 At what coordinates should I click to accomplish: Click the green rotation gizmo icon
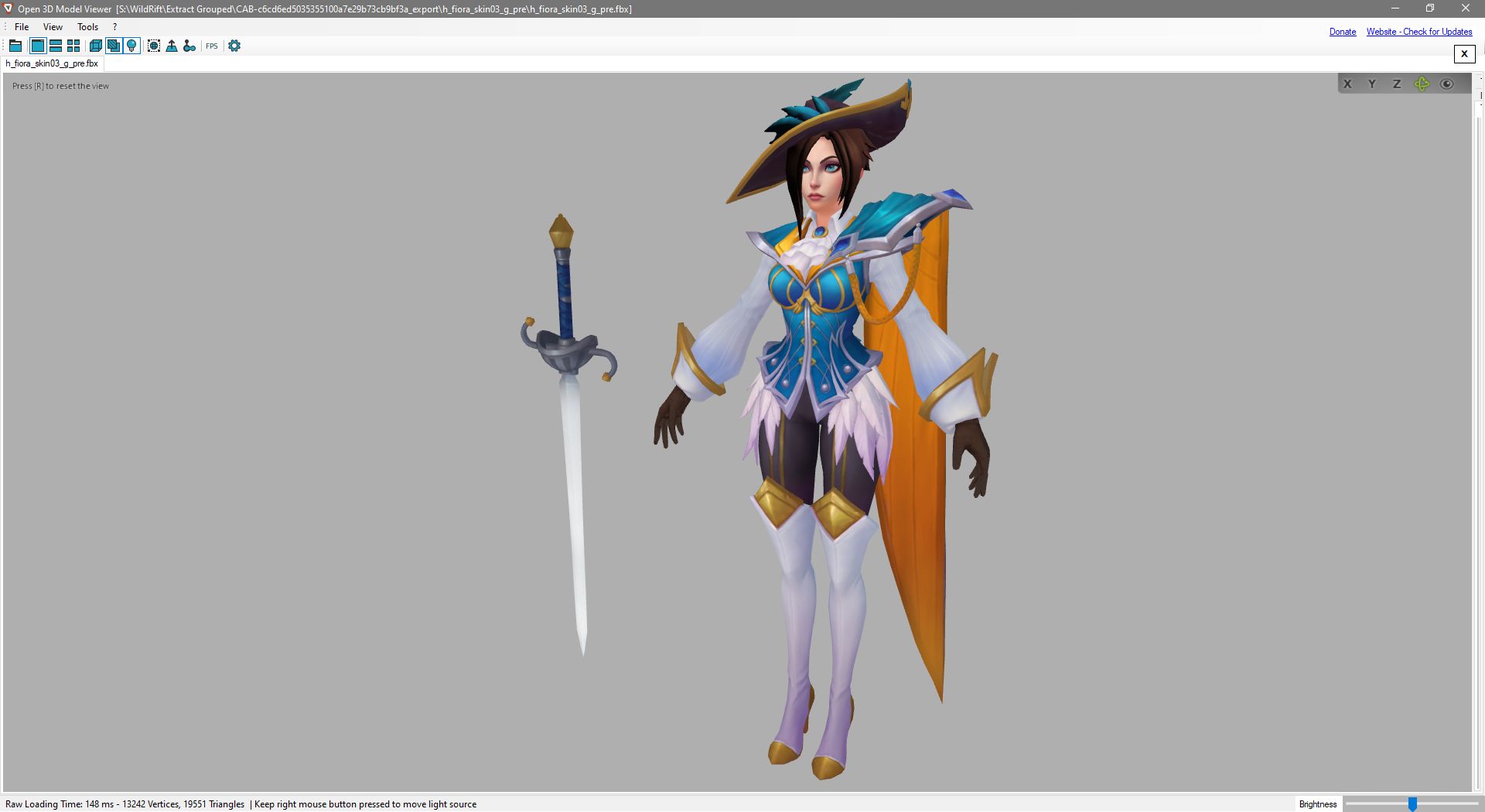coord(1422,84)
